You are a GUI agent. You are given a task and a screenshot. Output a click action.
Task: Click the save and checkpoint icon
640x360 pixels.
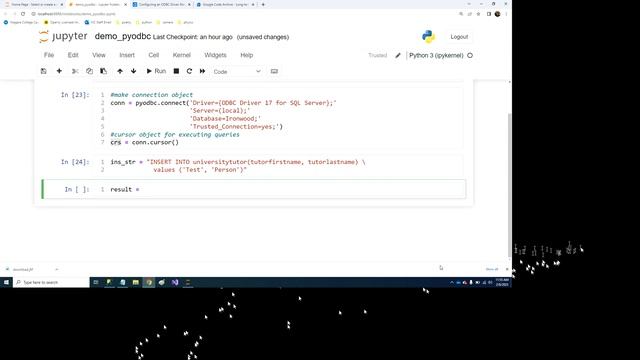pyautogui.click(x=44, y=71)
